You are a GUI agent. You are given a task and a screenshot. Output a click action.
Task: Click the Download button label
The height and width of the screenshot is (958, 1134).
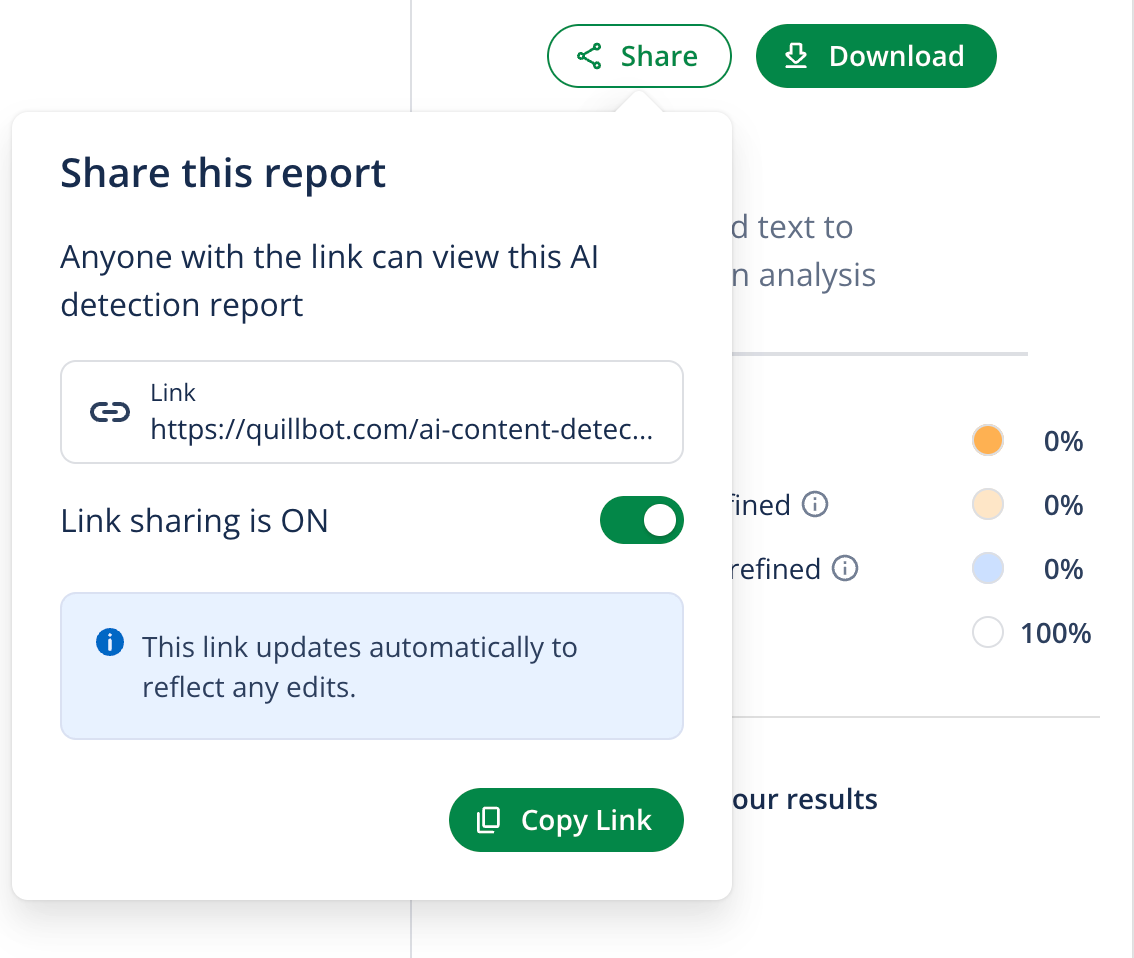[x=896, y=56]
